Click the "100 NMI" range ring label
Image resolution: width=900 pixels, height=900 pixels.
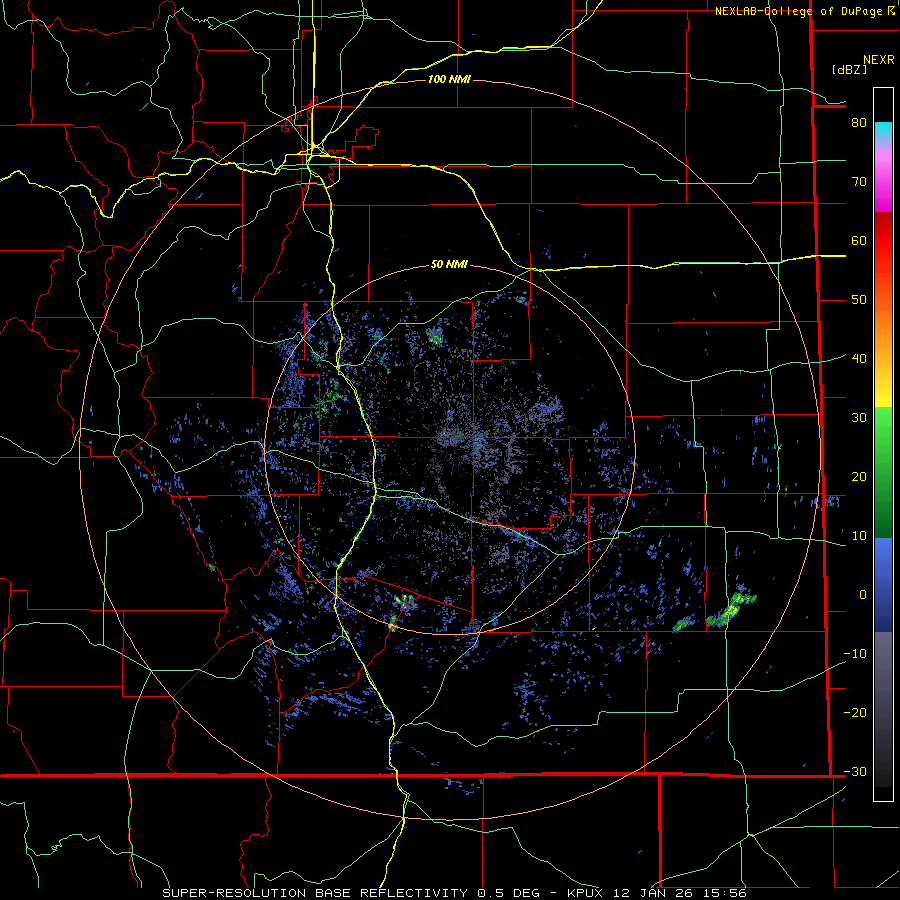pyautogui.click(x=449, y=79)
